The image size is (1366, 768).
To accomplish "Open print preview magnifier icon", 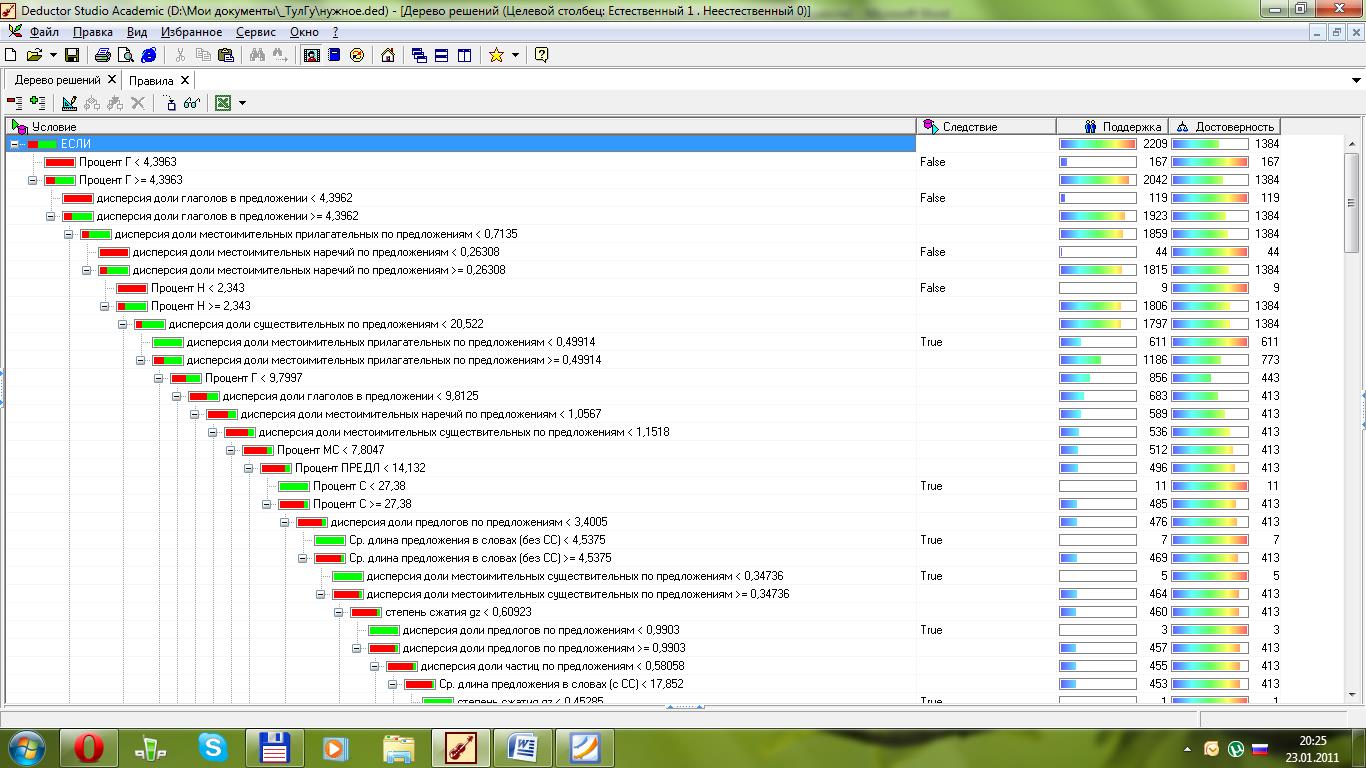I will [x=125, y=55].
